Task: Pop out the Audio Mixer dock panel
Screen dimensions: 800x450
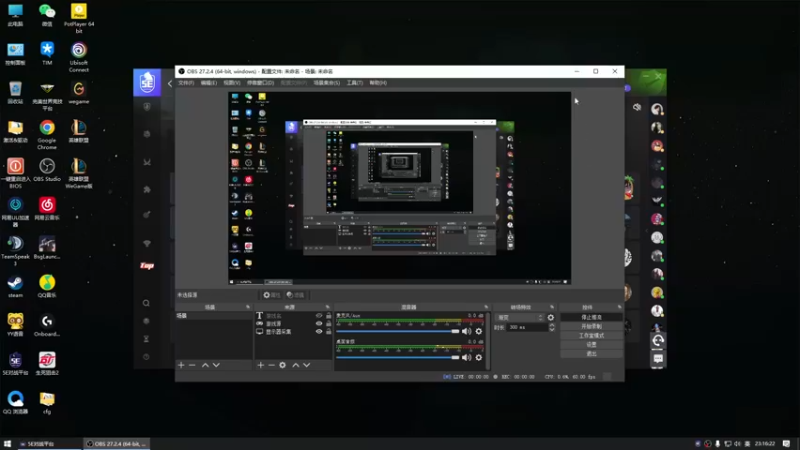Action: (x=486, y=307)
